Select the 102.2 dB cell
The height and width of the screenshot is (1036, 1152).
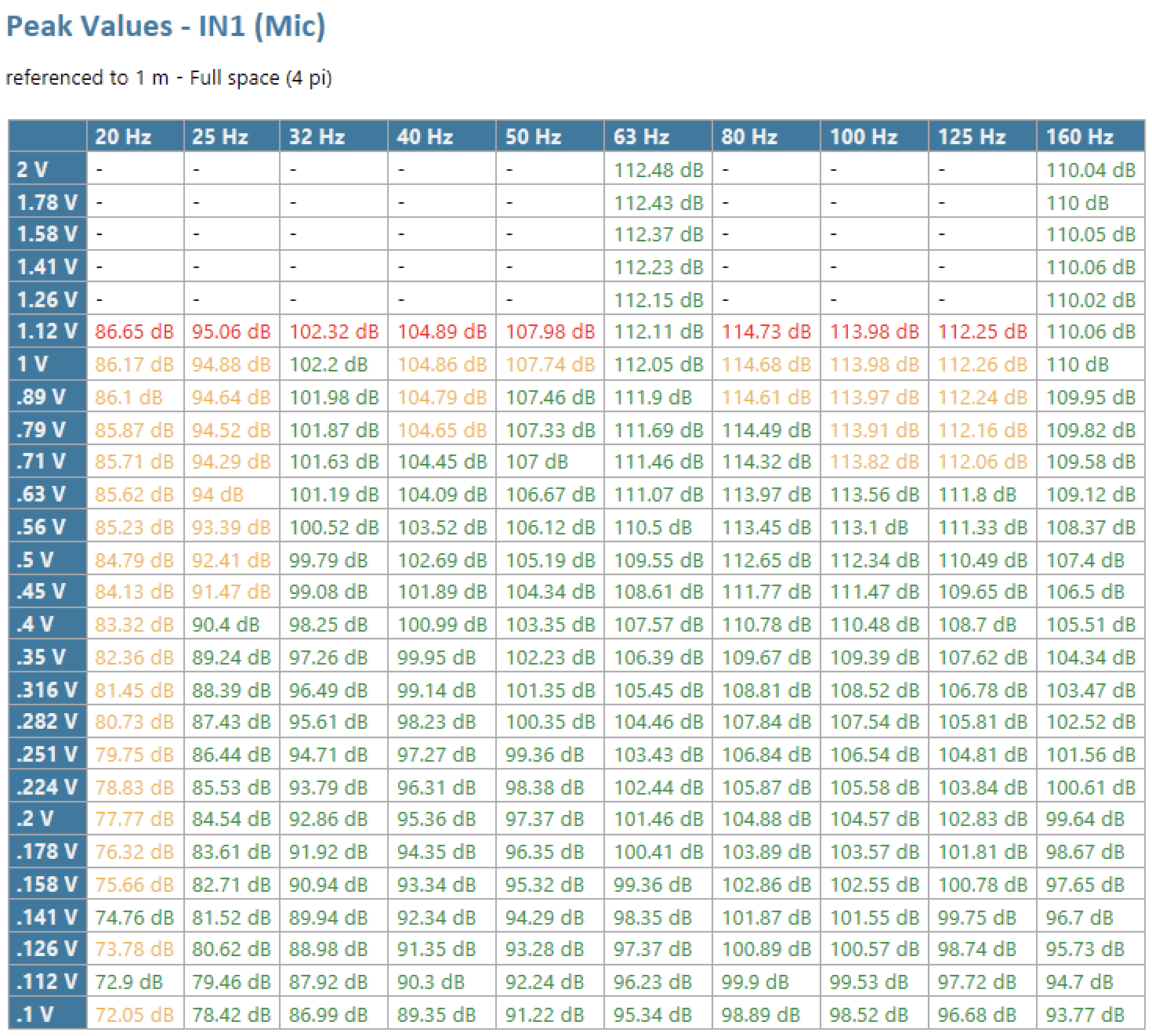(334, 364)
